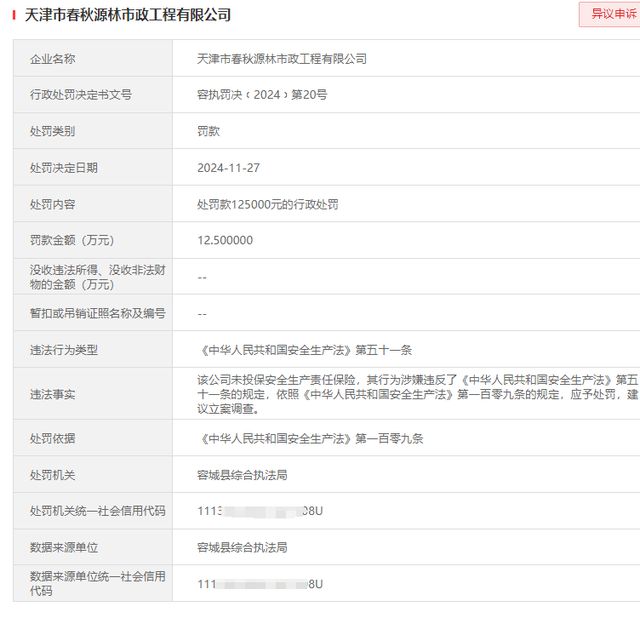Select the date 2024-11-27
Viewport: 640px width, 618px height.
pyautogui.click(x=229, y=168)
